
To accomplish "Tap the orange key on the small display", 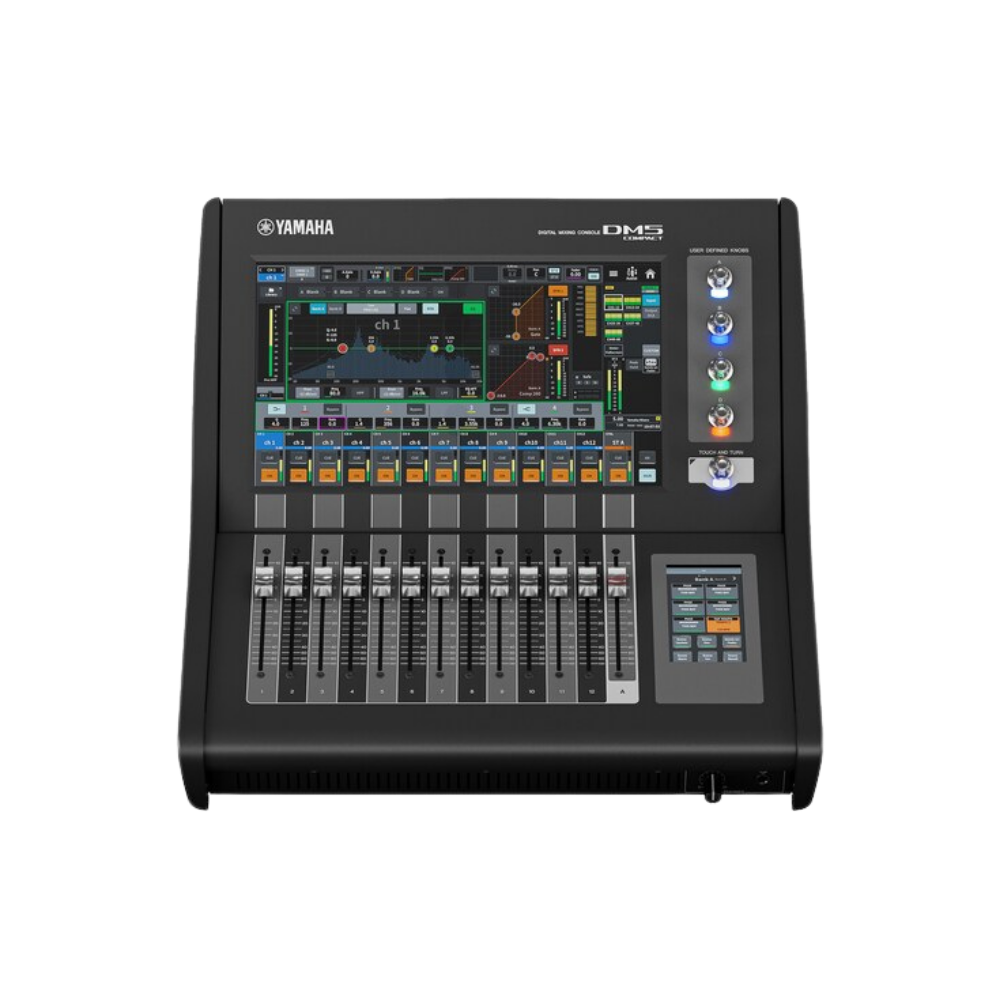I will pos(723,625).
